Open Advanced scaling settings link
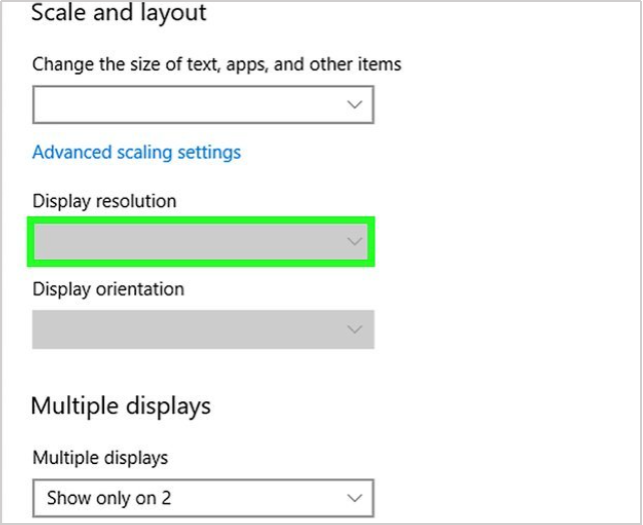643x525 pixels. (136, 152)
